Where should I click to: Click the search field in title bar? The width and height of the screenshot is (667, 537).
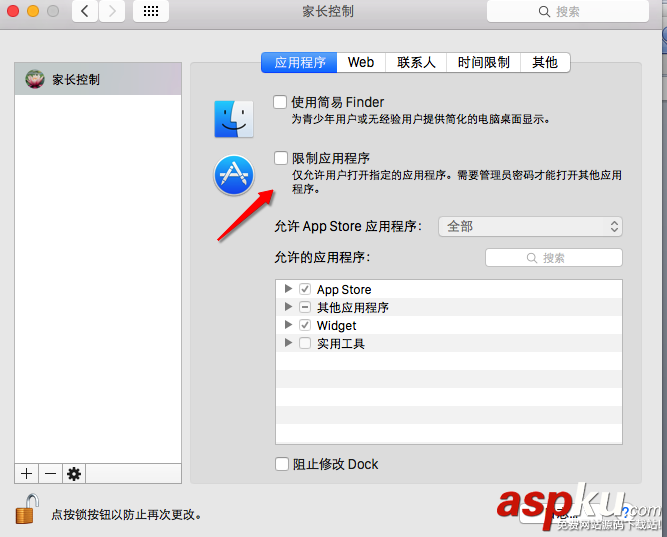[568, 11]
